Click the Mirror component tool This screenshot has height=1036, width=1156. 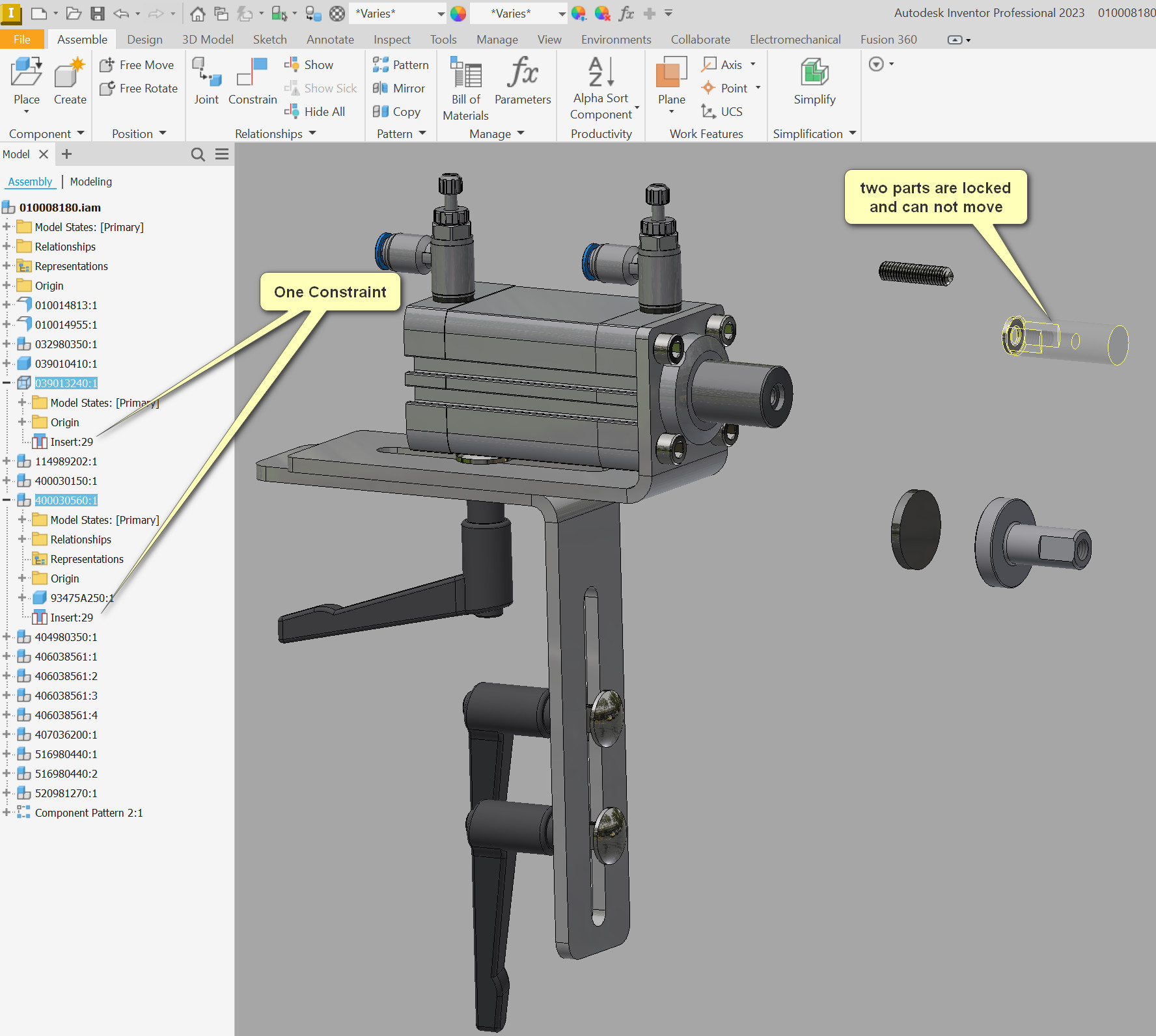click(399, 88)
